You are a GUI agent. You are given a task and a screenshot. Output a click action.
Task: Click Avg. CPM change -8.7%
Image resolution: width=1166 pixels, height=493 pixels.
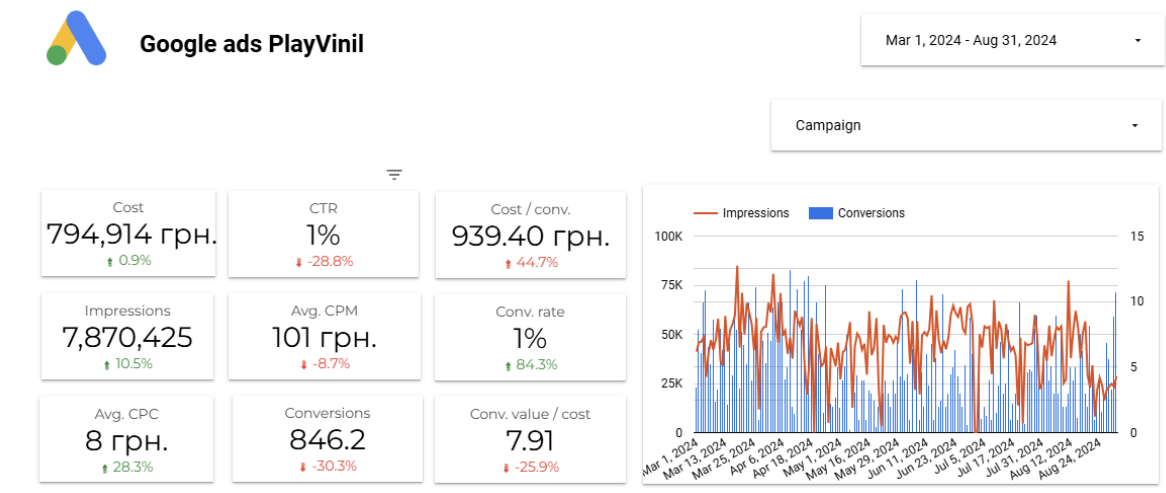click(325, 364)
